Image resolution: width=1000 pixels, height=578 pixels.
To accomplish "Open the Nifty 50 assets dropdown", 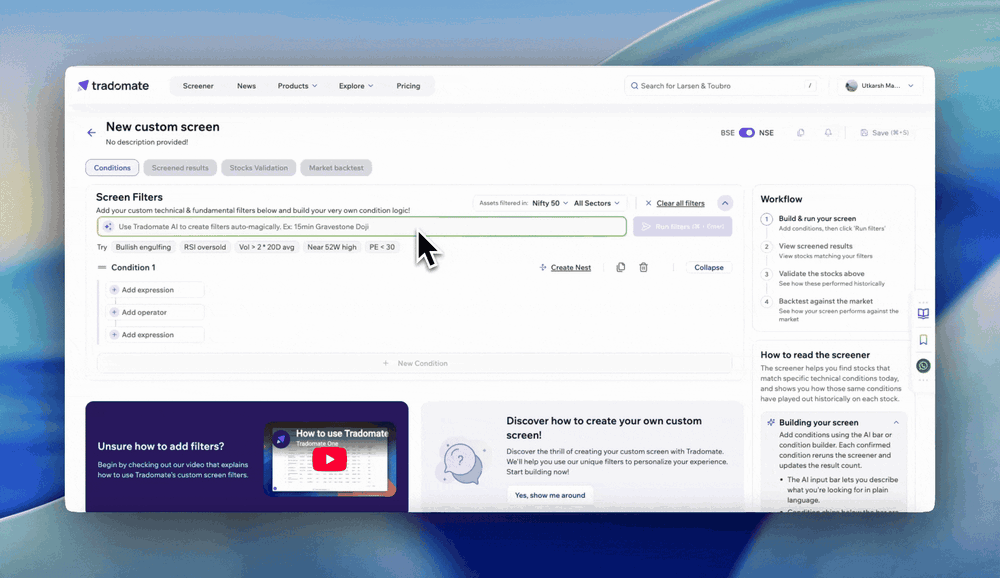I will coord(550,203).
